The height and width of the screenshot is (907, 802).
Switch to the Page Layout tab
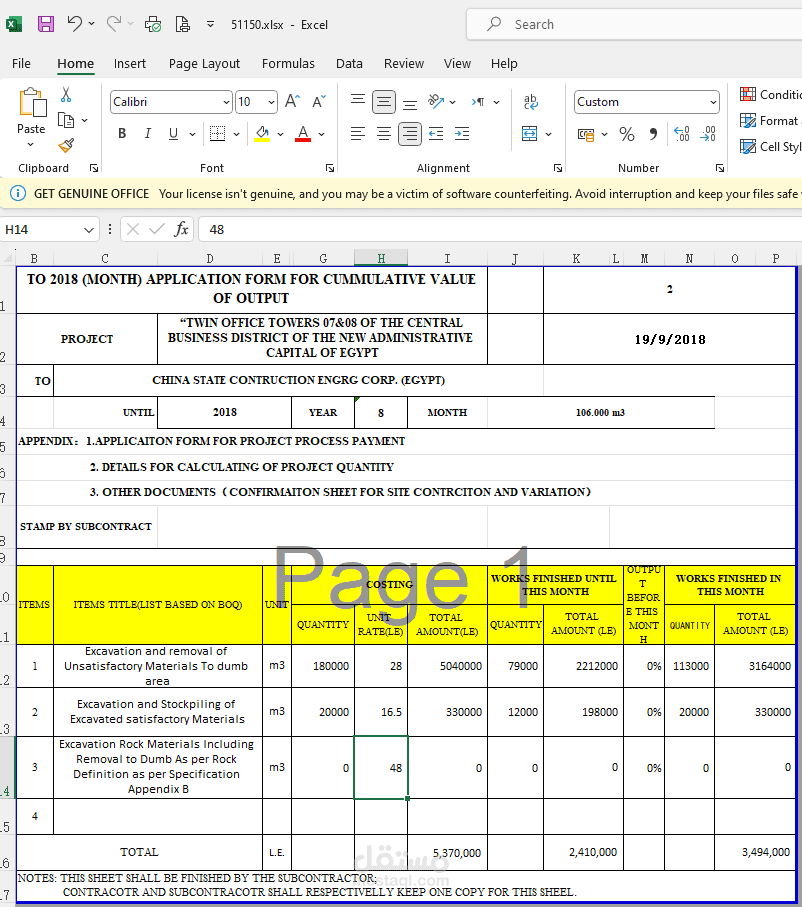(204, 64)
